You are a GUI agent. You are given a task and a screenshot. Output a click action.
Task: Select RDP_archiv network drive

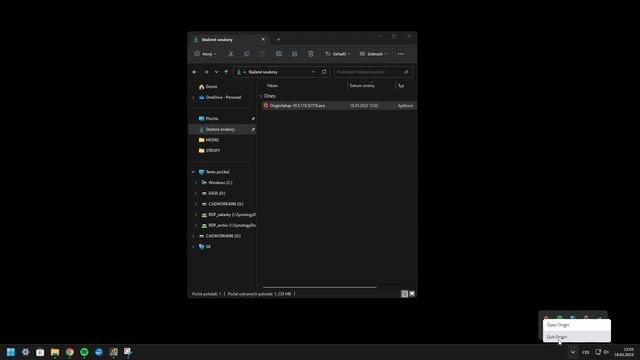click(x=229, y=225)
